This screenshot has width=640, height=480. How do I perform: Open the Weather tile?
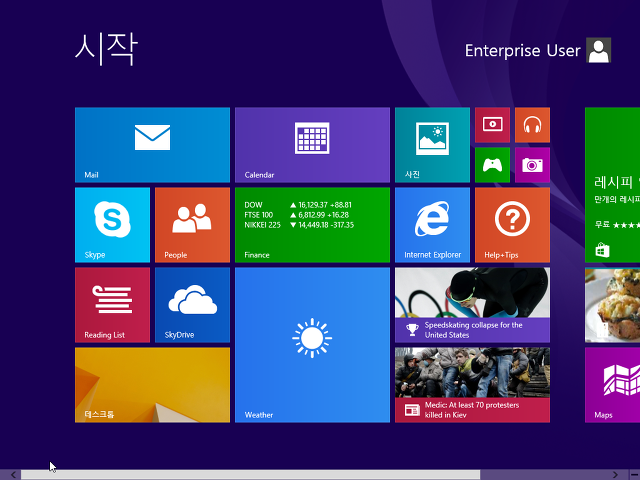pyautogui.click(x=312, y=345)
